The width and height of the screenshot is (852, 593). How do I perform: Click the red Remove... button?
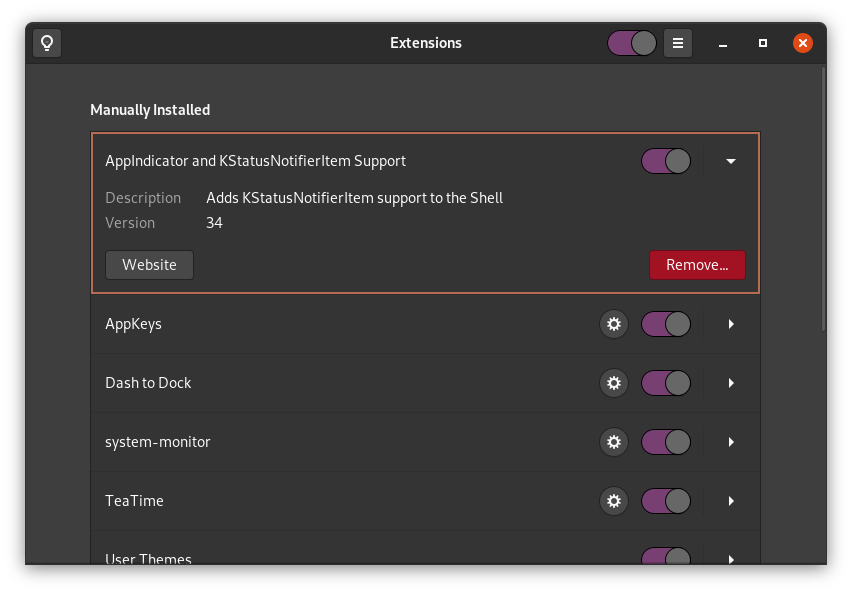click(697, 265)
